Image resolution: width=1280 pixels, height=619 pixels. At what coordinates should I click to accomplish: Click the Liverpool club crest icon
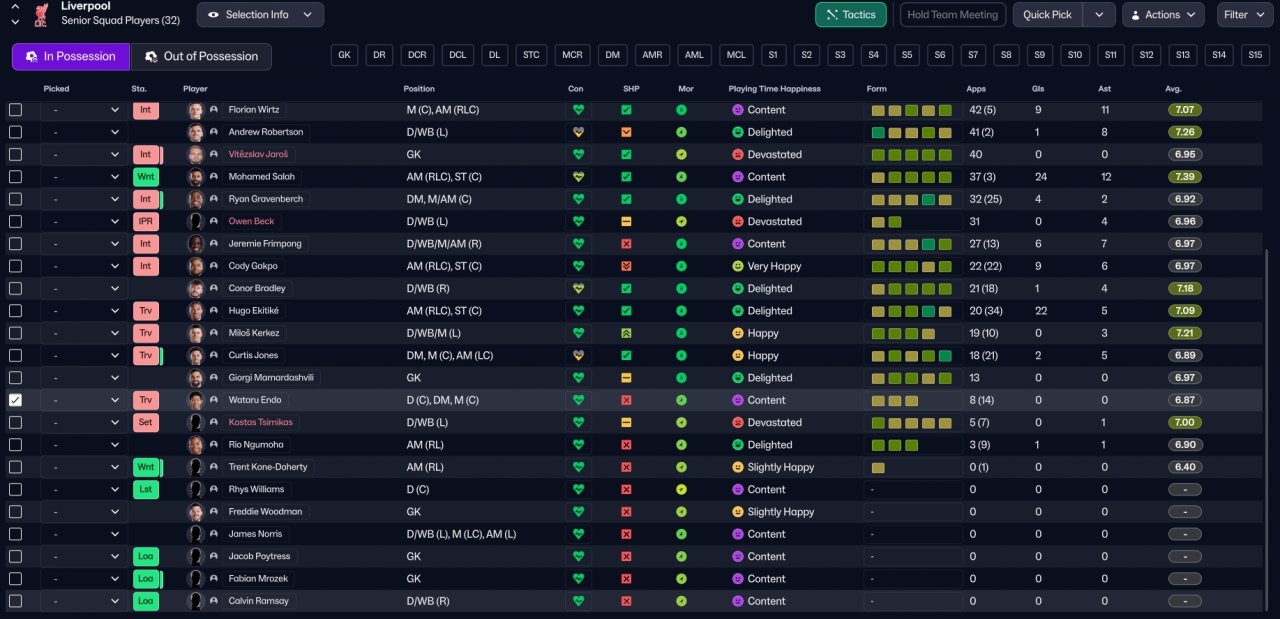[x=42, y=14]
